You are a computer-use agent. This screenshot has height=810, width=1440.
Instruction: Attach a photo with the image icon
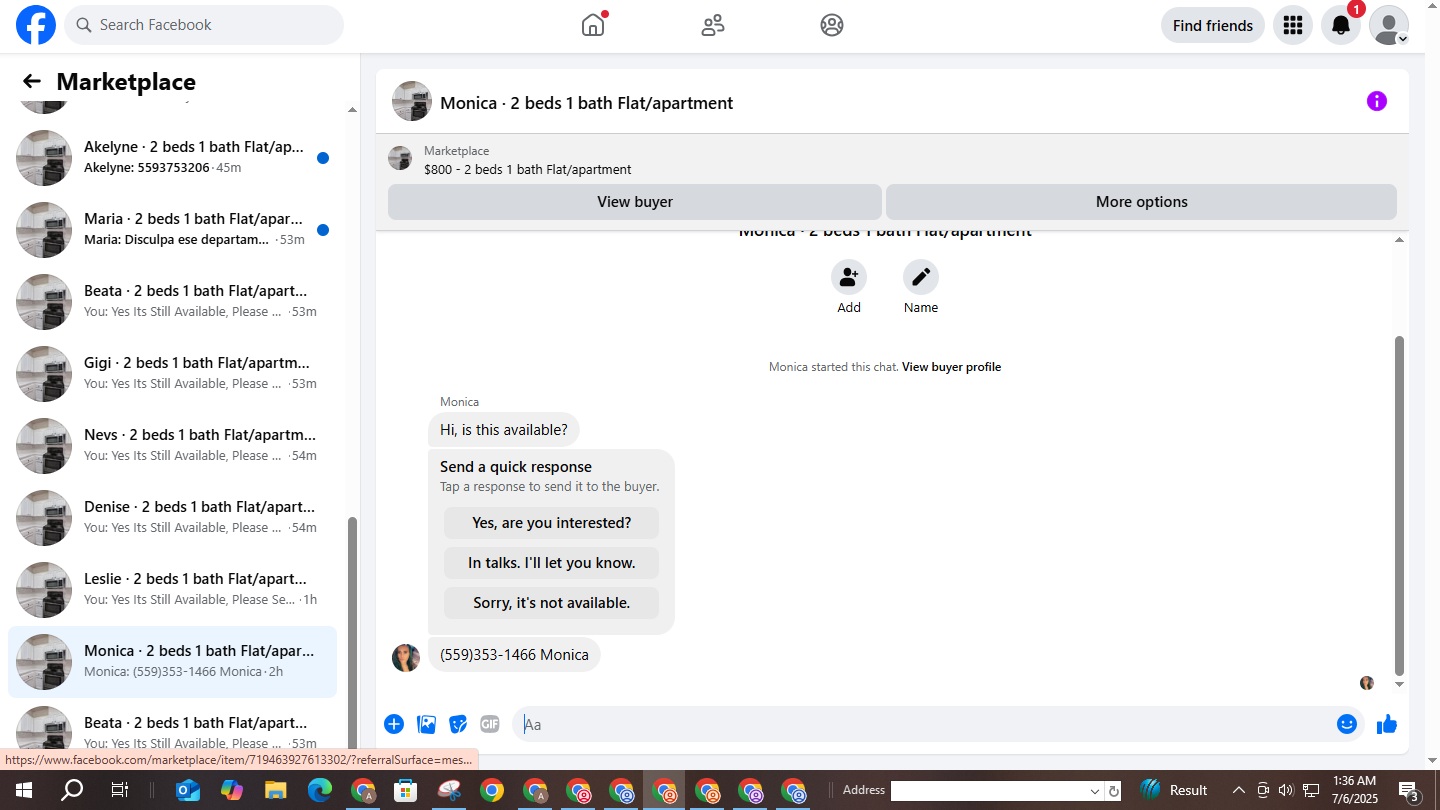427,724
